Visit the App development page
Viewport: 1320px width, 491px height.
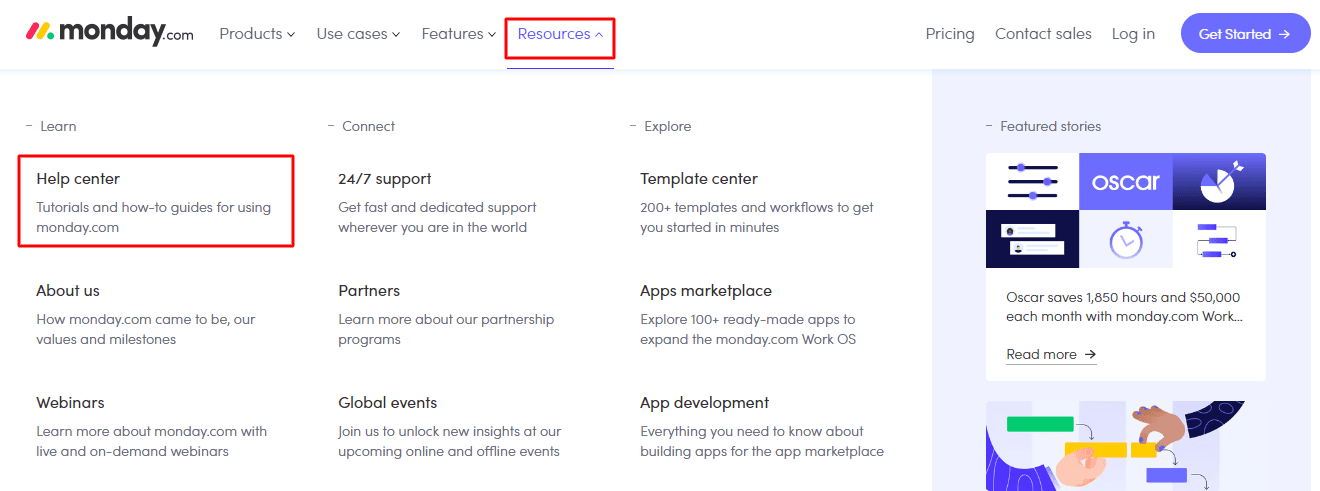coord(705,403)
